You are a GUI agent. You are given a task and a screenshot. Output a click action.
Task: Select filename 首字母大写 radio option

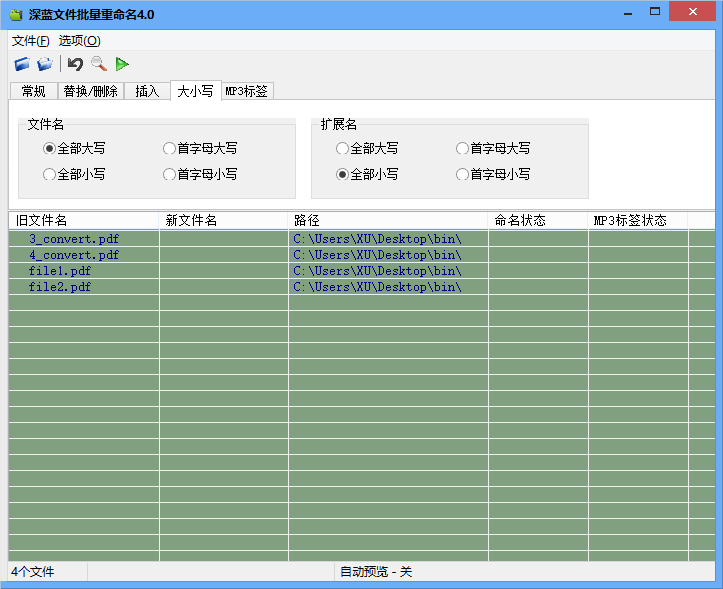point(169,148)
